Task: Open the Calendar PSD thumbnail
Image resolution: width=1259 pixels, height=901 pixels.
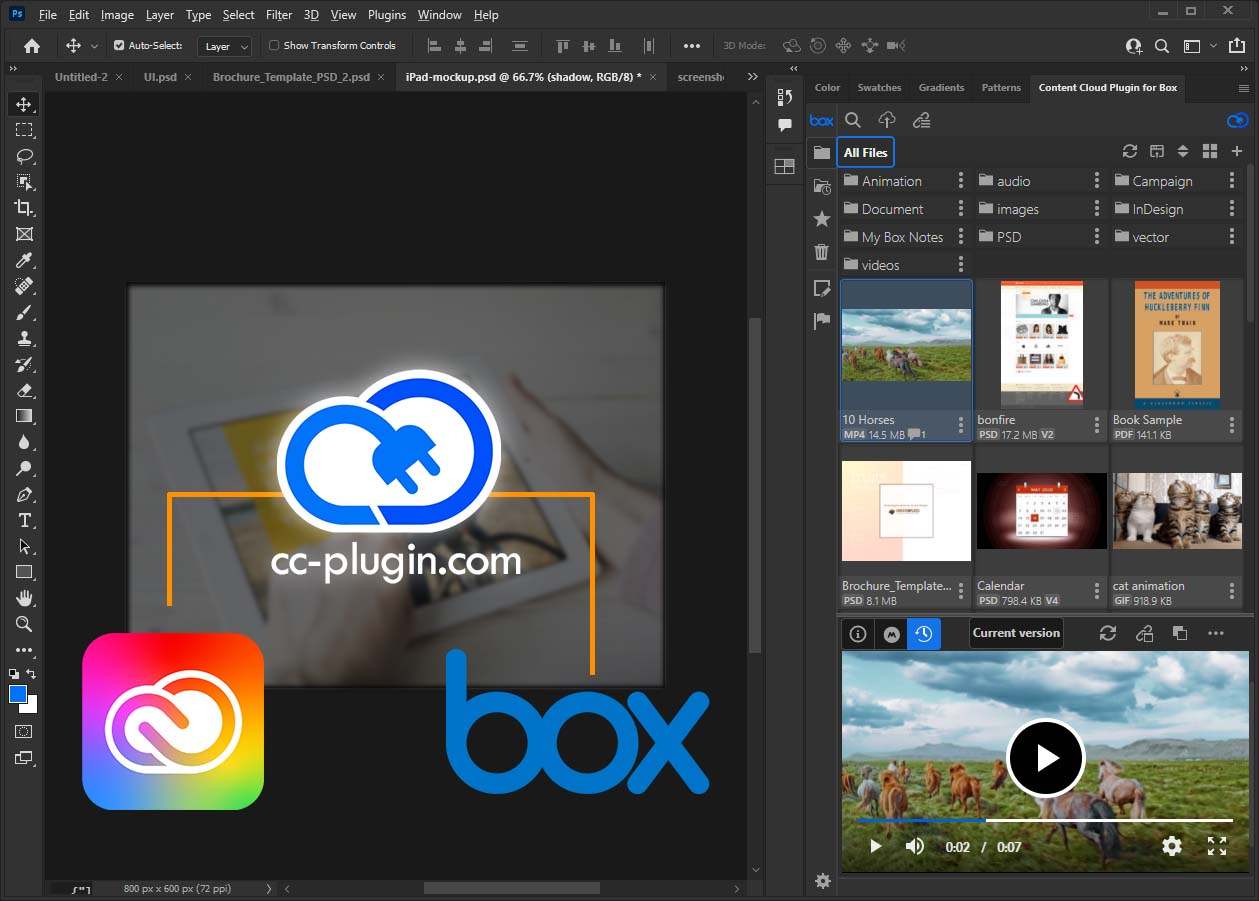Action: click(1041, 511)
